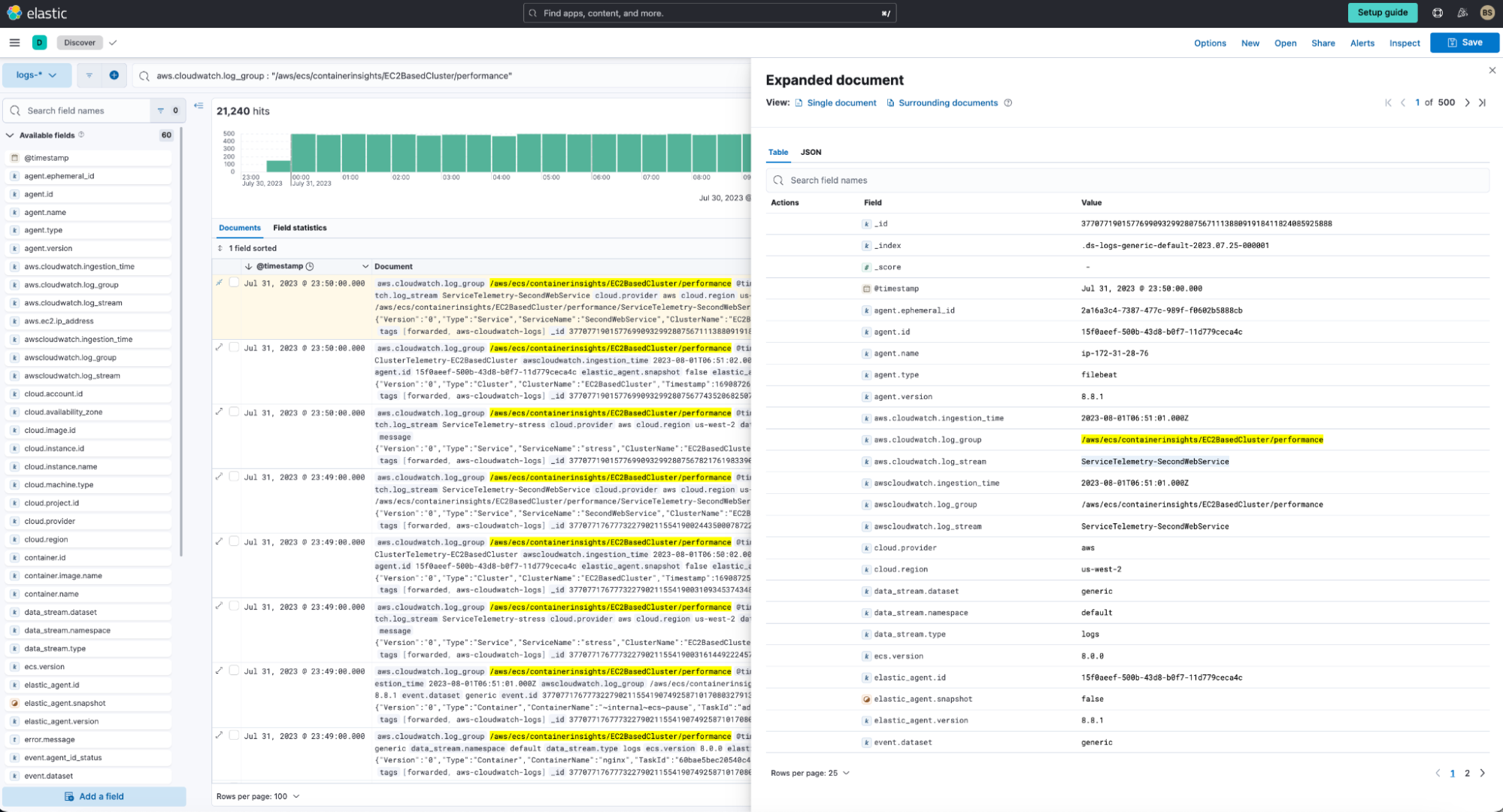Open the Options menu
The image size is (1503, 812).
(x=1210, y=43)
